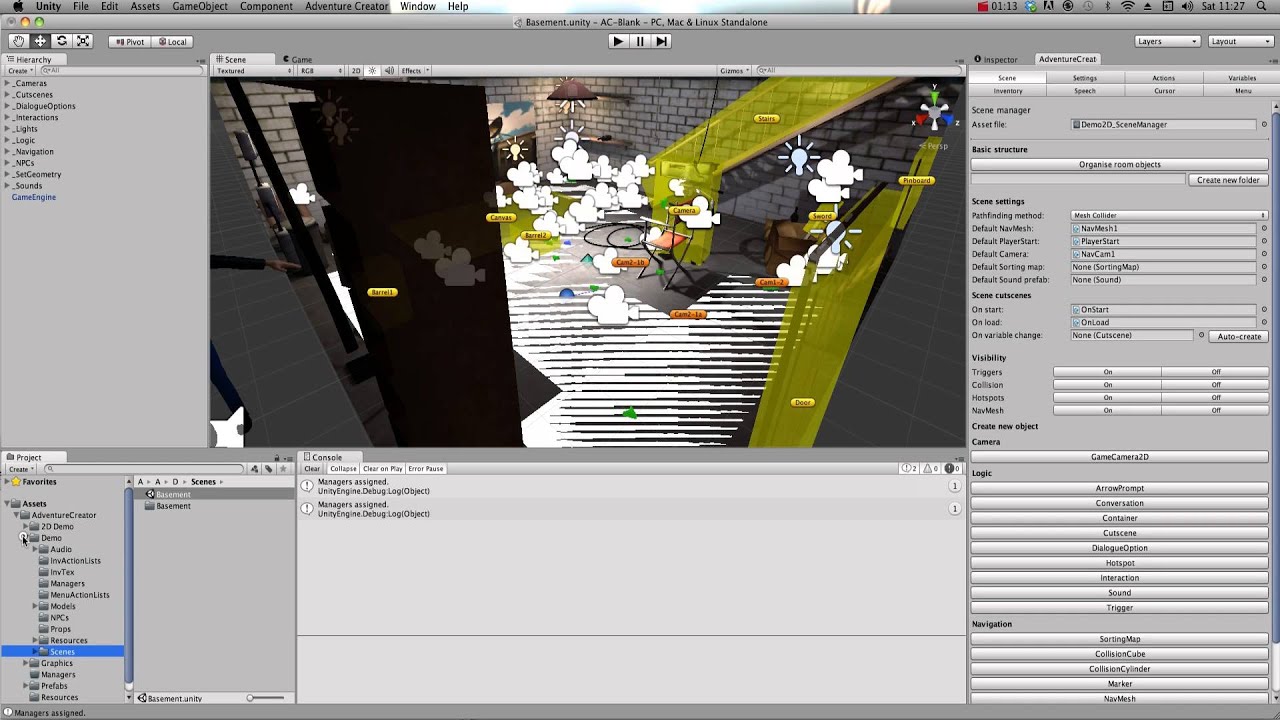Click the Project panel lock icon
Viewport: 1280px width, 720px height.
point(278,458)
